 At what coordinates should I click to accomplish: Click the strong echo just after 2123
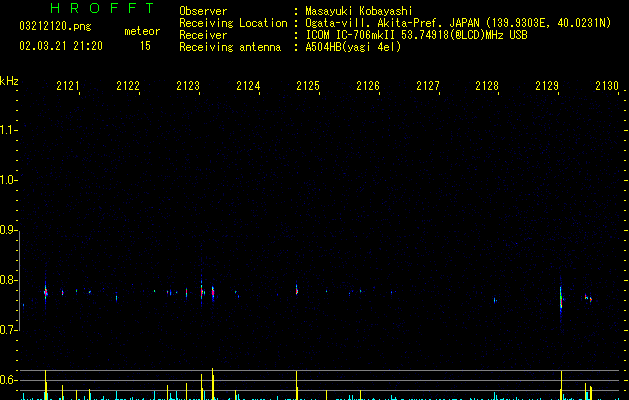click(x=201, y=292)
